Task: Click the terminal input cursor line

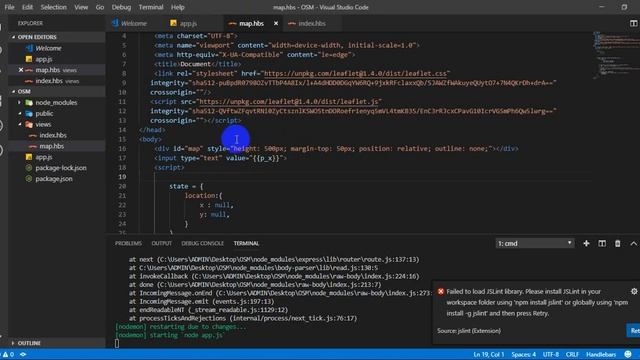Action: 117,343
